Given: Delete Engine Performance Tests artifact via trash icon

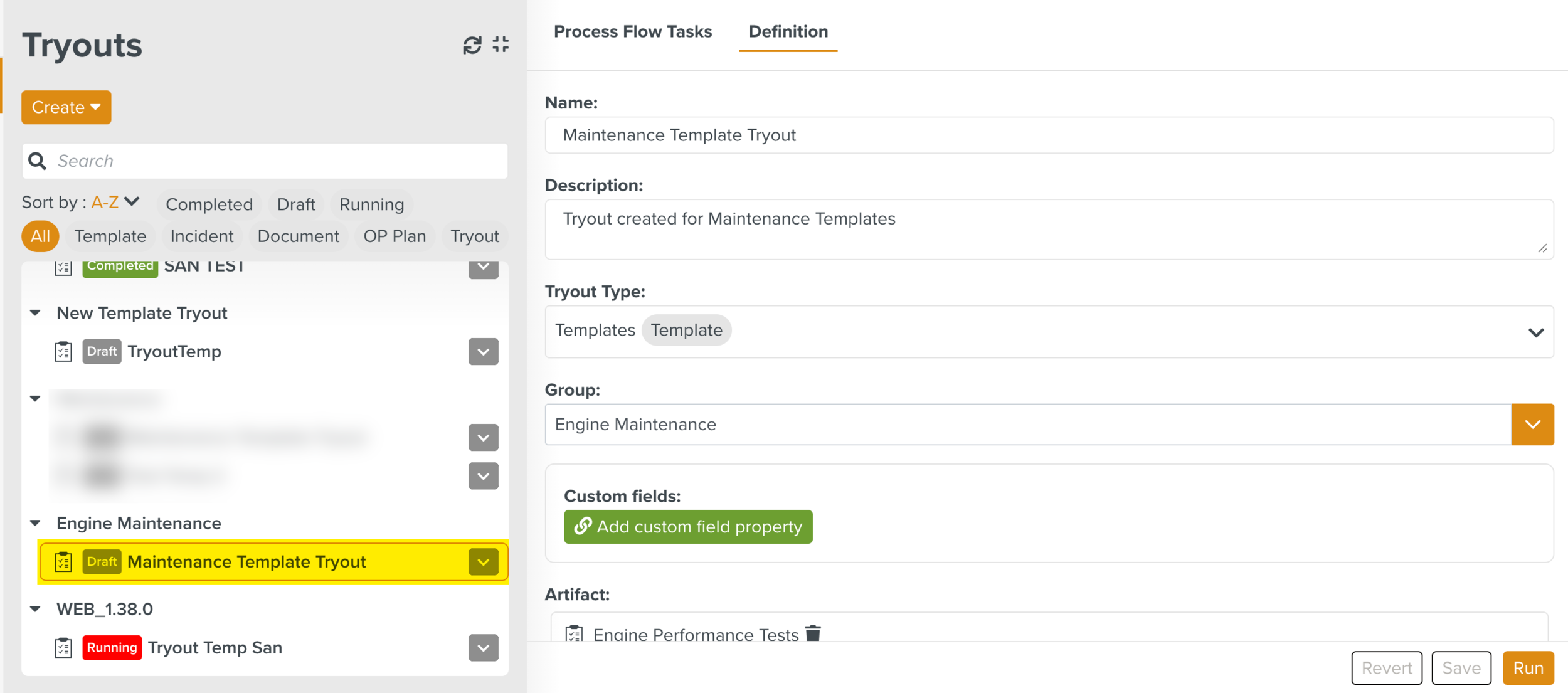Looking at the screenshot, I should pos(813,633).
